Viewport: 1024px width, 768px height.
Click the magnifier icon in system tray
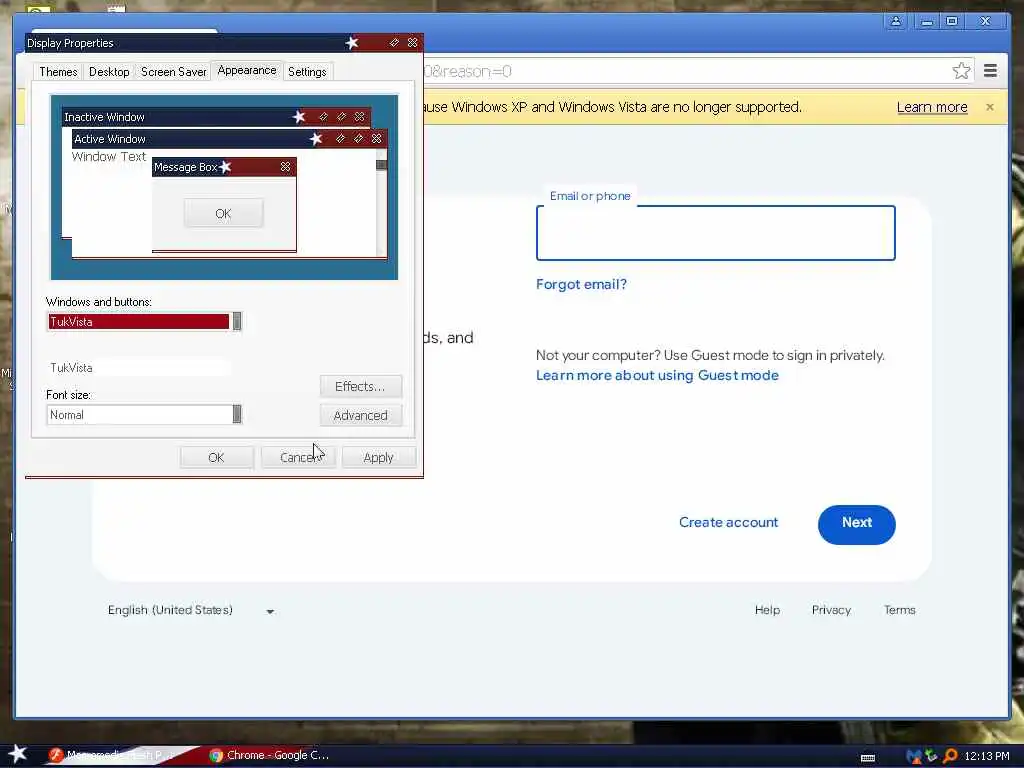click(x=950, y=756)
